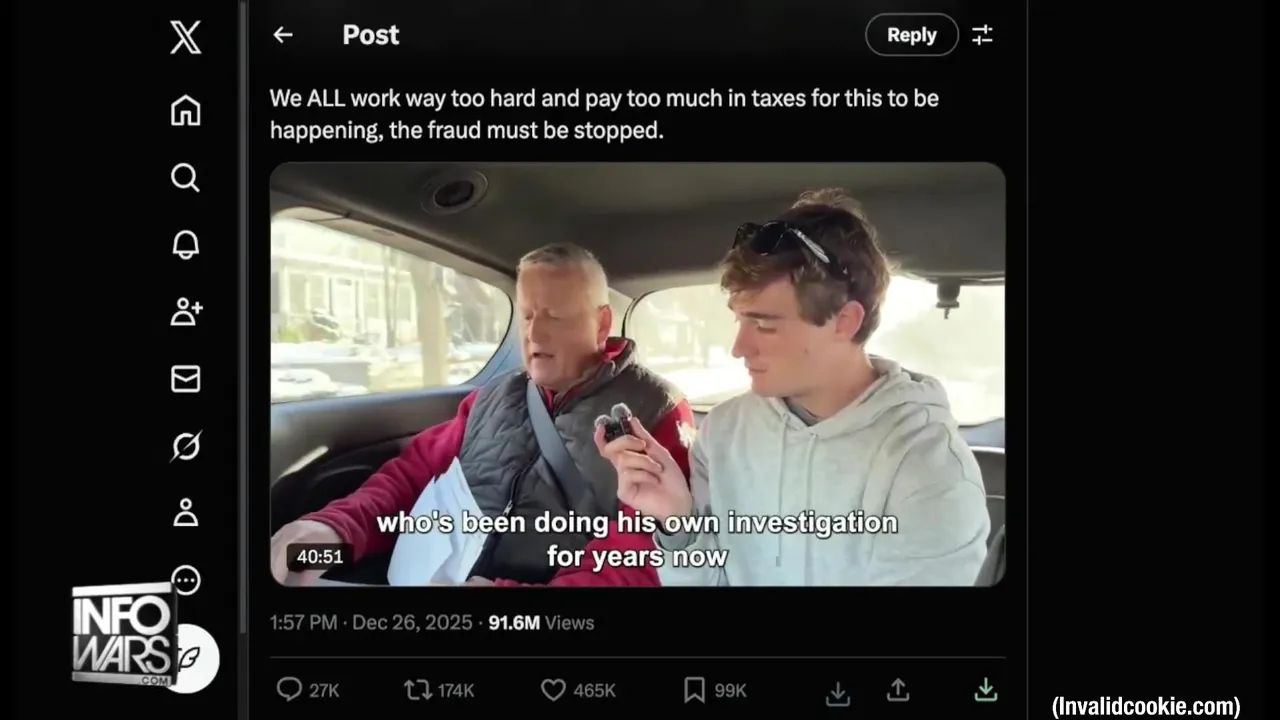Click the green download icon

point(985,689)
